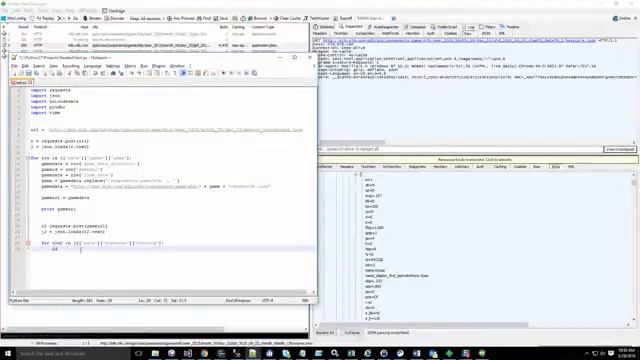Click the response body is encoded notice bar
The image size is (640, 360).
pyautogui.click(x=475, y=160)
